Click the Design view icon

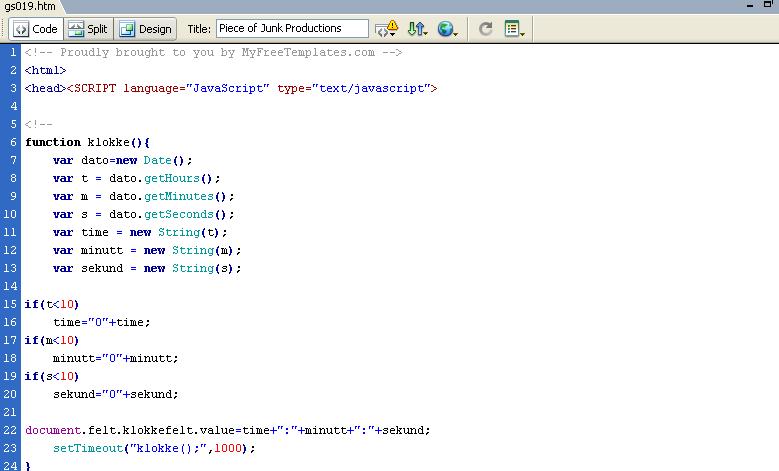pyautogui.click(x=128, y=29)
